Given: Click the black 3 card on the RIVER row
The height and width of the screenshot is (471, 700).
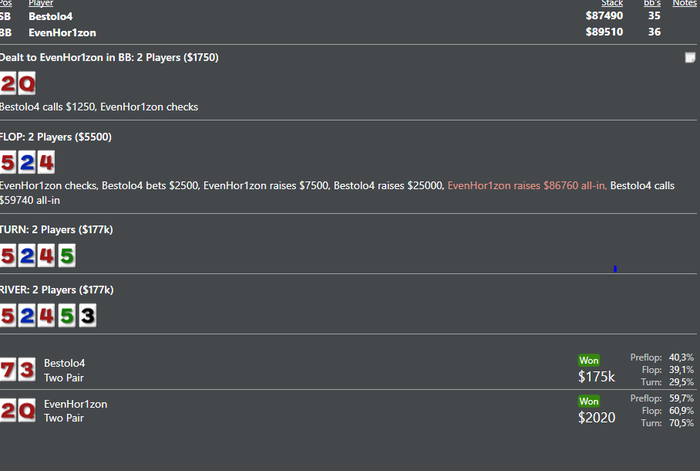Looking at the screenshot, I should (x=87, y=315).
